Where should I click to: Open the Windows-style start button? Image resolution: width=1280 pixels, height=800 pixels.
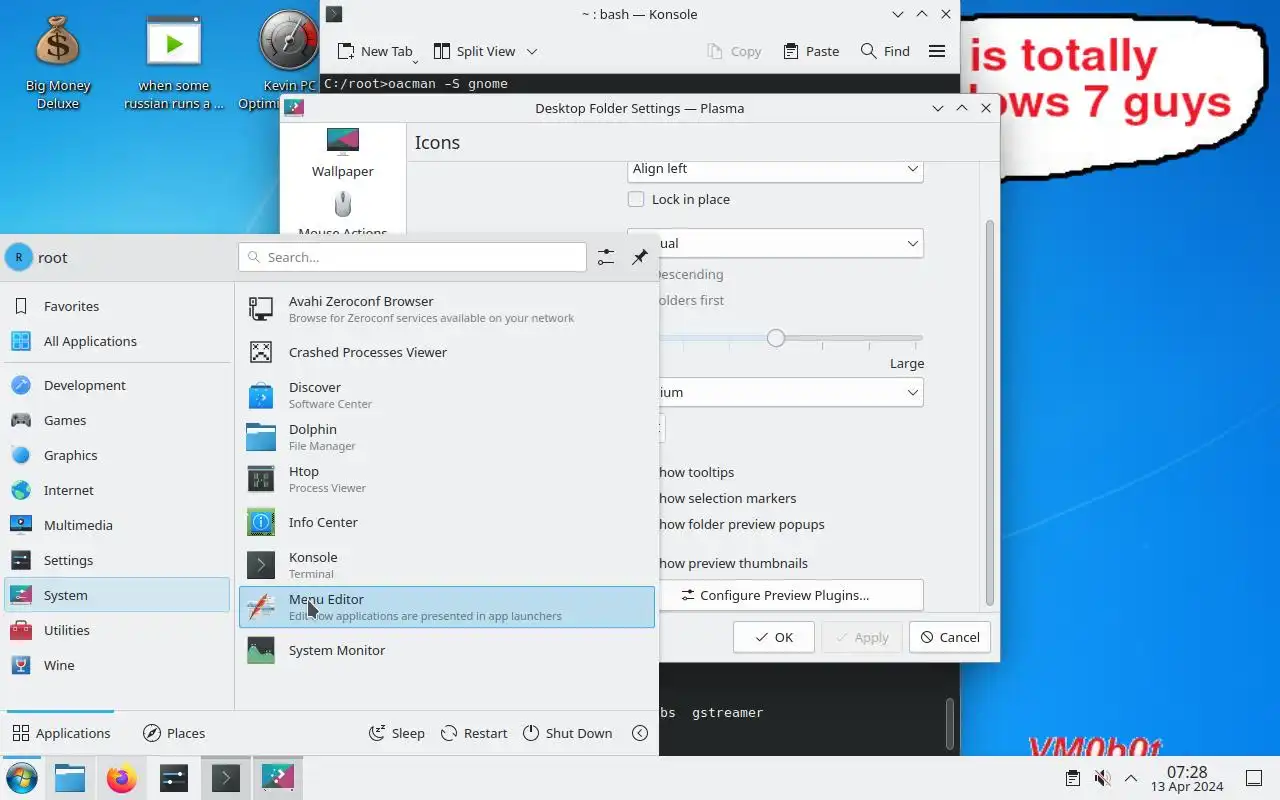21,778
